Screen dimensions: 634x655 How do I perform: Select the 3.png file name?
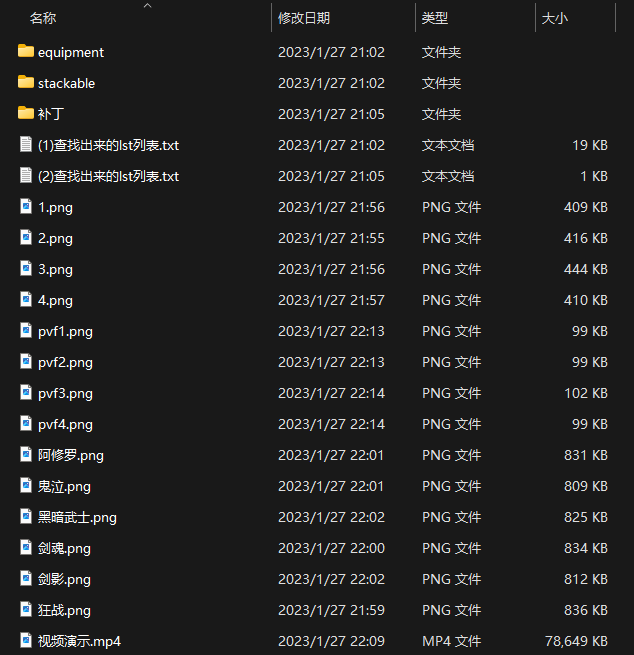pos(55,269)
